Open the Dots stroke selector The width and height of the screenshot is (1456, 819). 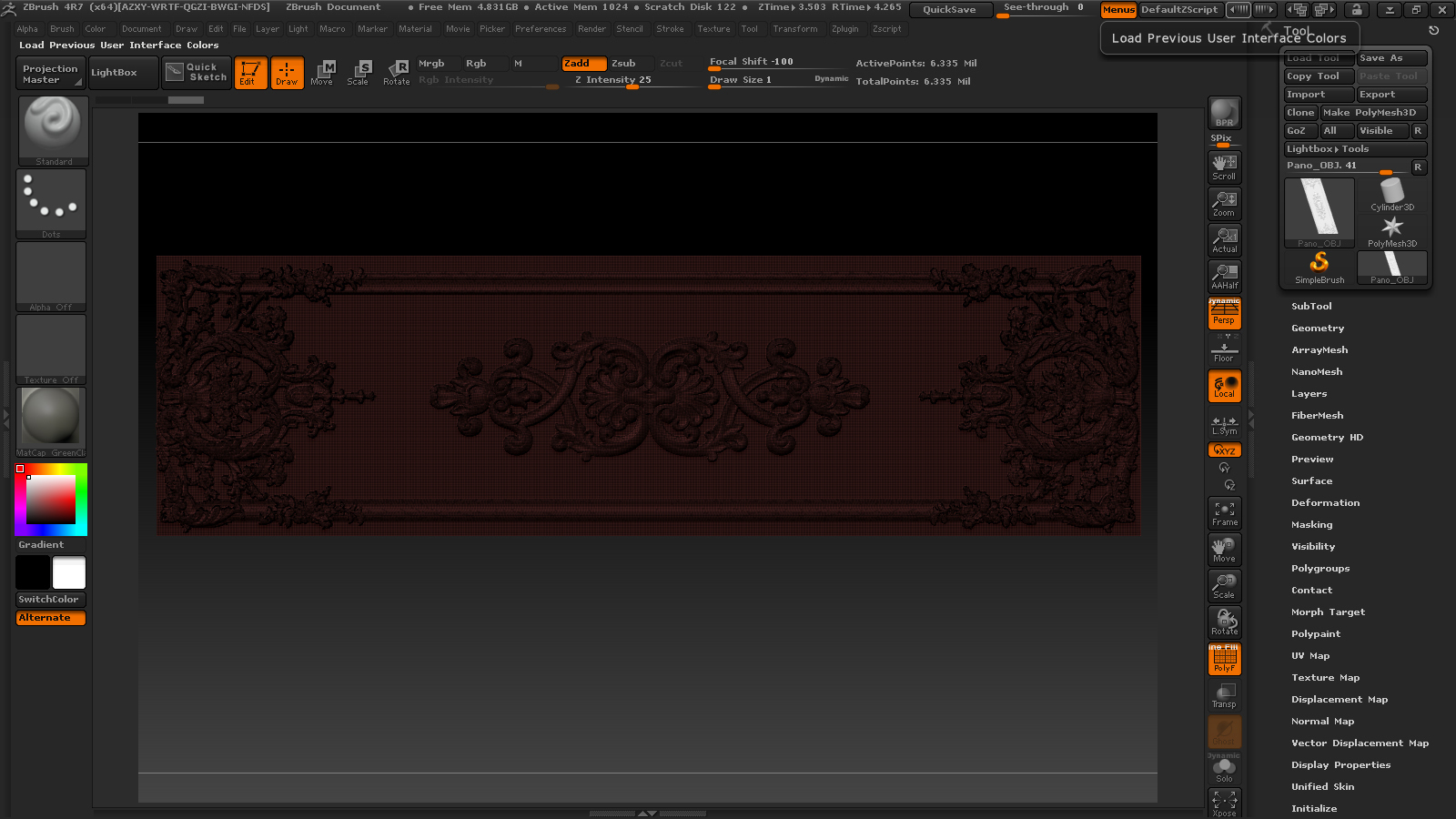(52, 204)
